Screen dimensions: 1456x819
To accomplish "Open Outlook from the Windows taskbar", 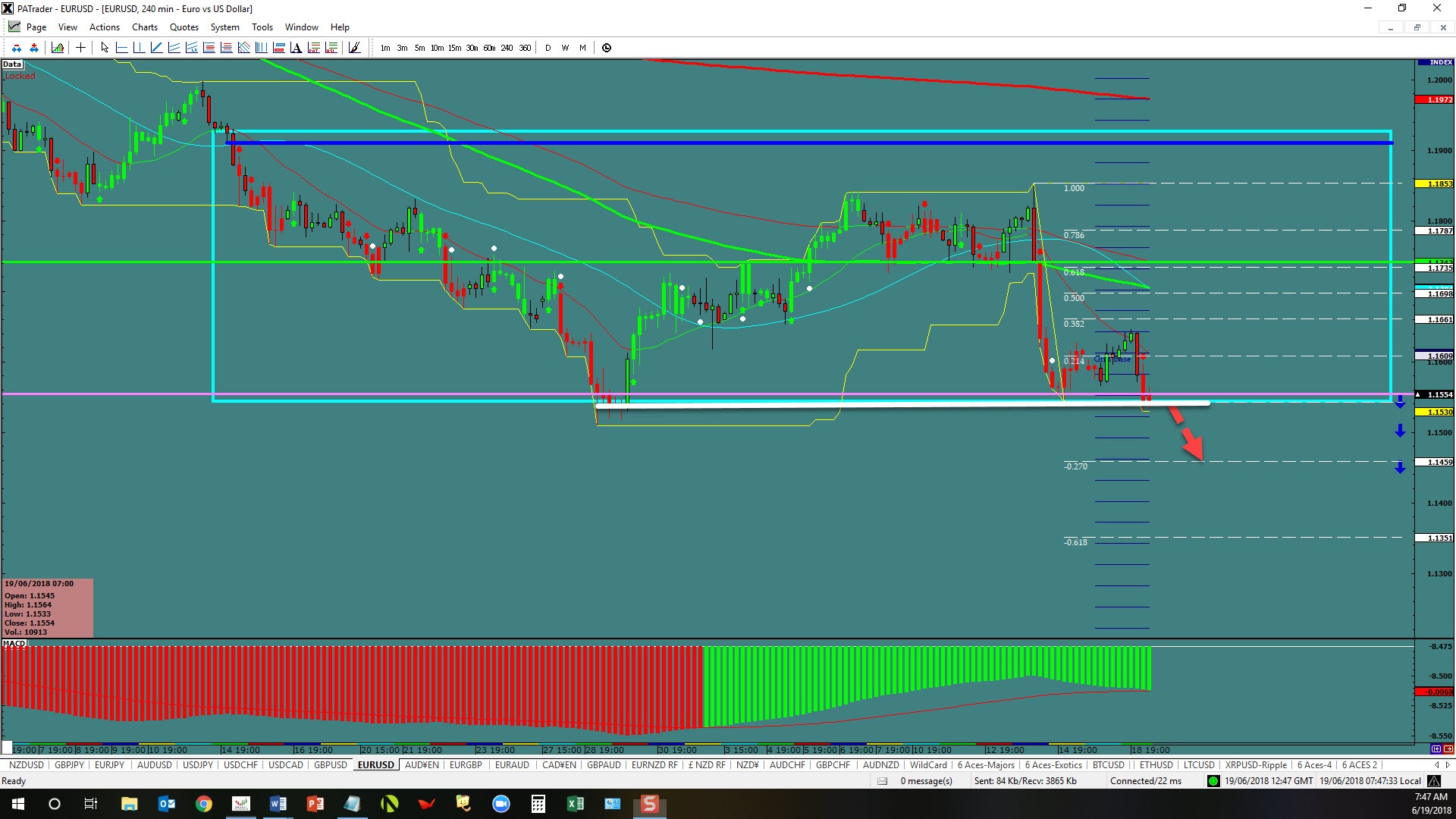I will 166,804.
